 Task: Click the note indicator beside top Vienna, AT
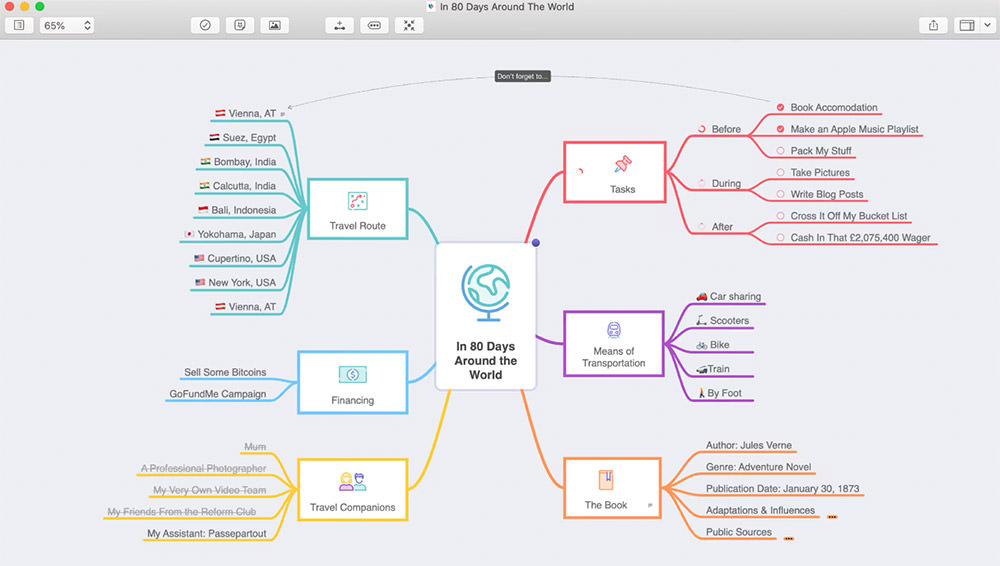click(x=283, y=114)
